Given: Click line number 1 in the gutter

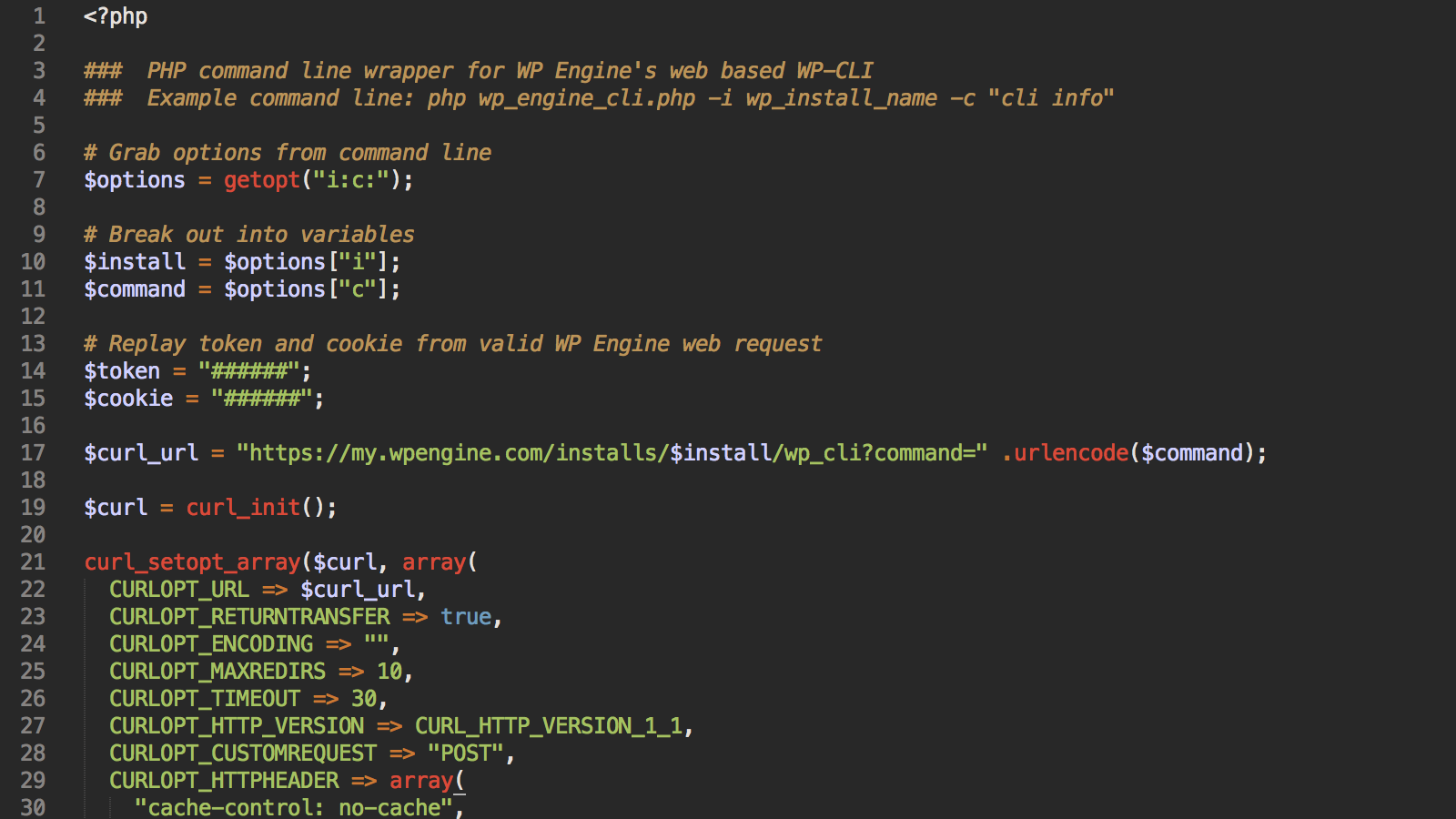Looking at the screenshot, I should coord(39,16).
